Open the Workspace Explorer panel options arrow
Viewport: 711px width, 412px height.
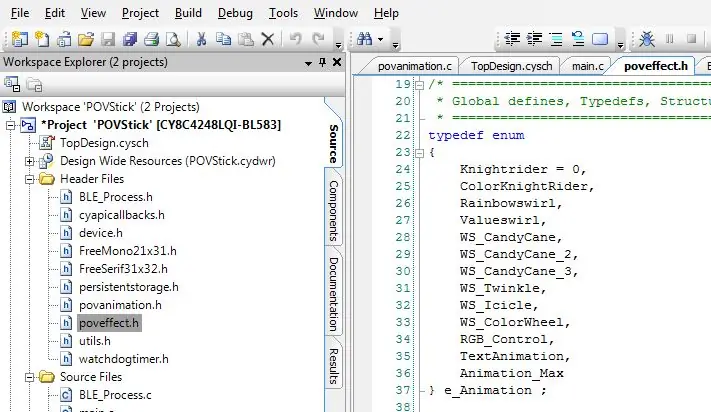(308, 63)
